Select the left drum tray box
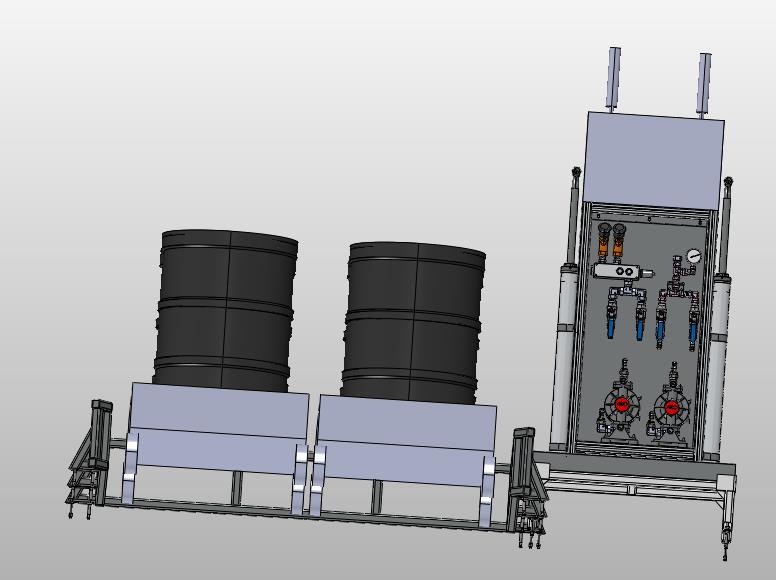 coord(218,426)
